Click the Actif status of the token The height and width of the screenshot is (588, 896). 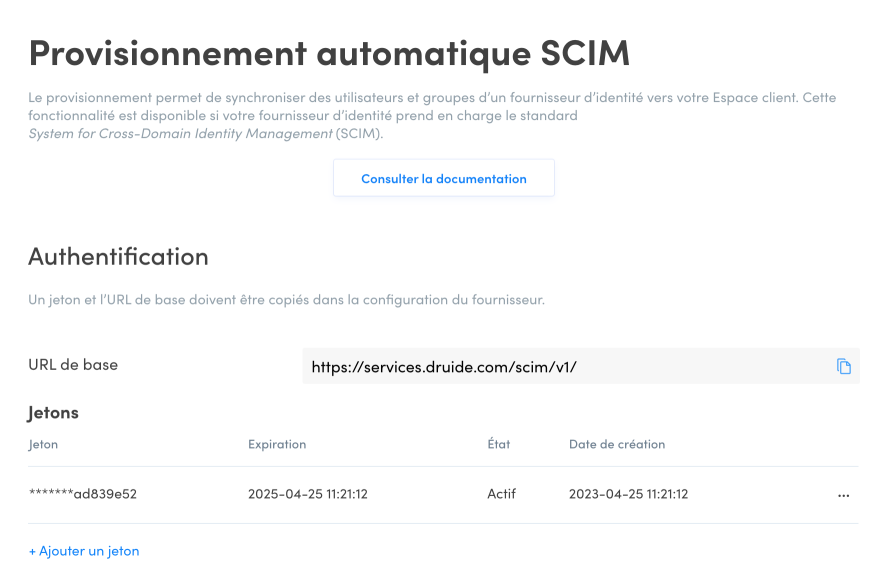pos(503,494)
